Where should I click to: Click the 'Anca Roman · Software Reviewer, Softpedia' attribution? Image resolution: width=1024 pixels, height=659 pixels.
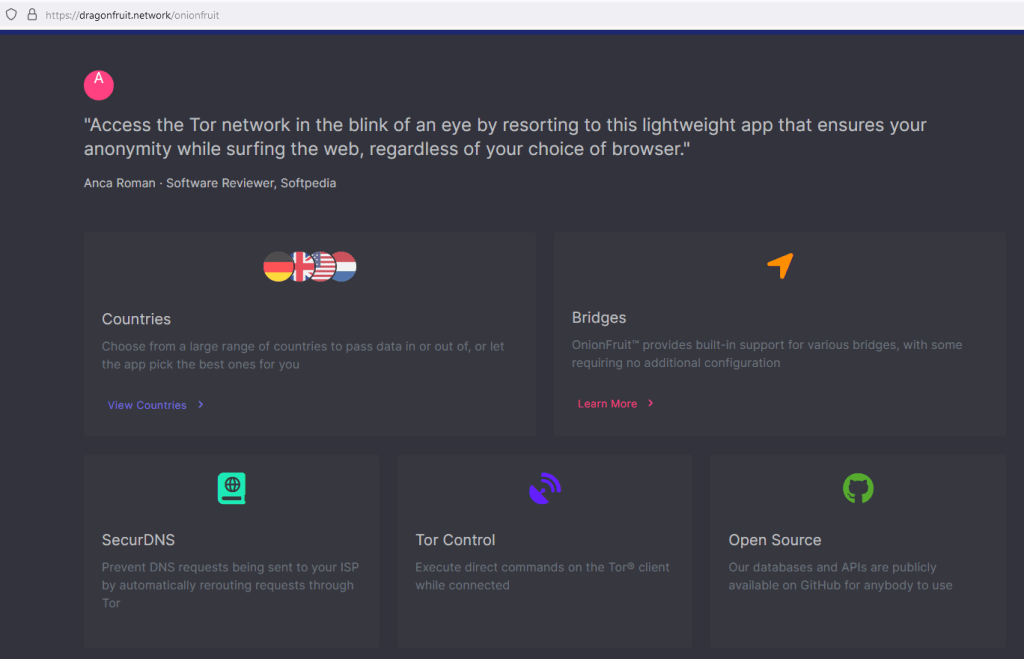(x=210, y=183)
